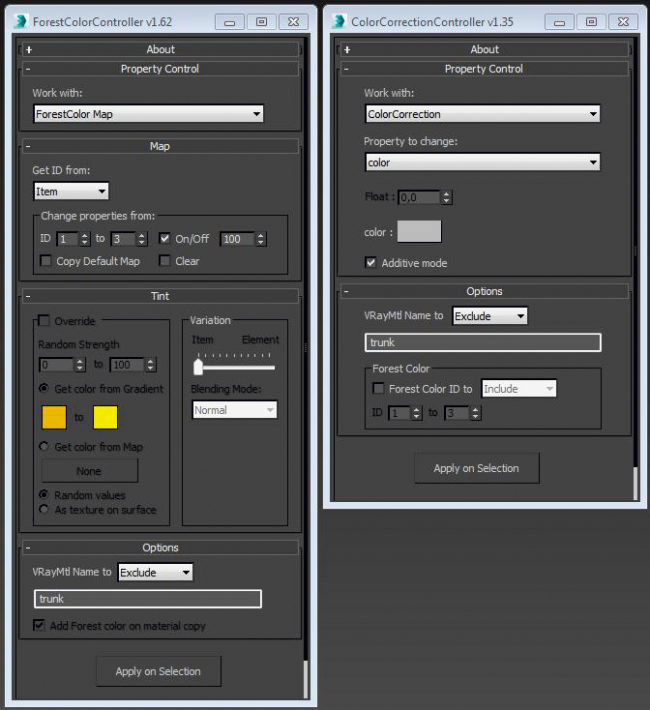Click the Random Strength maximum field showing 100
The image size is (650, 710).
click(x=127, y=365)
